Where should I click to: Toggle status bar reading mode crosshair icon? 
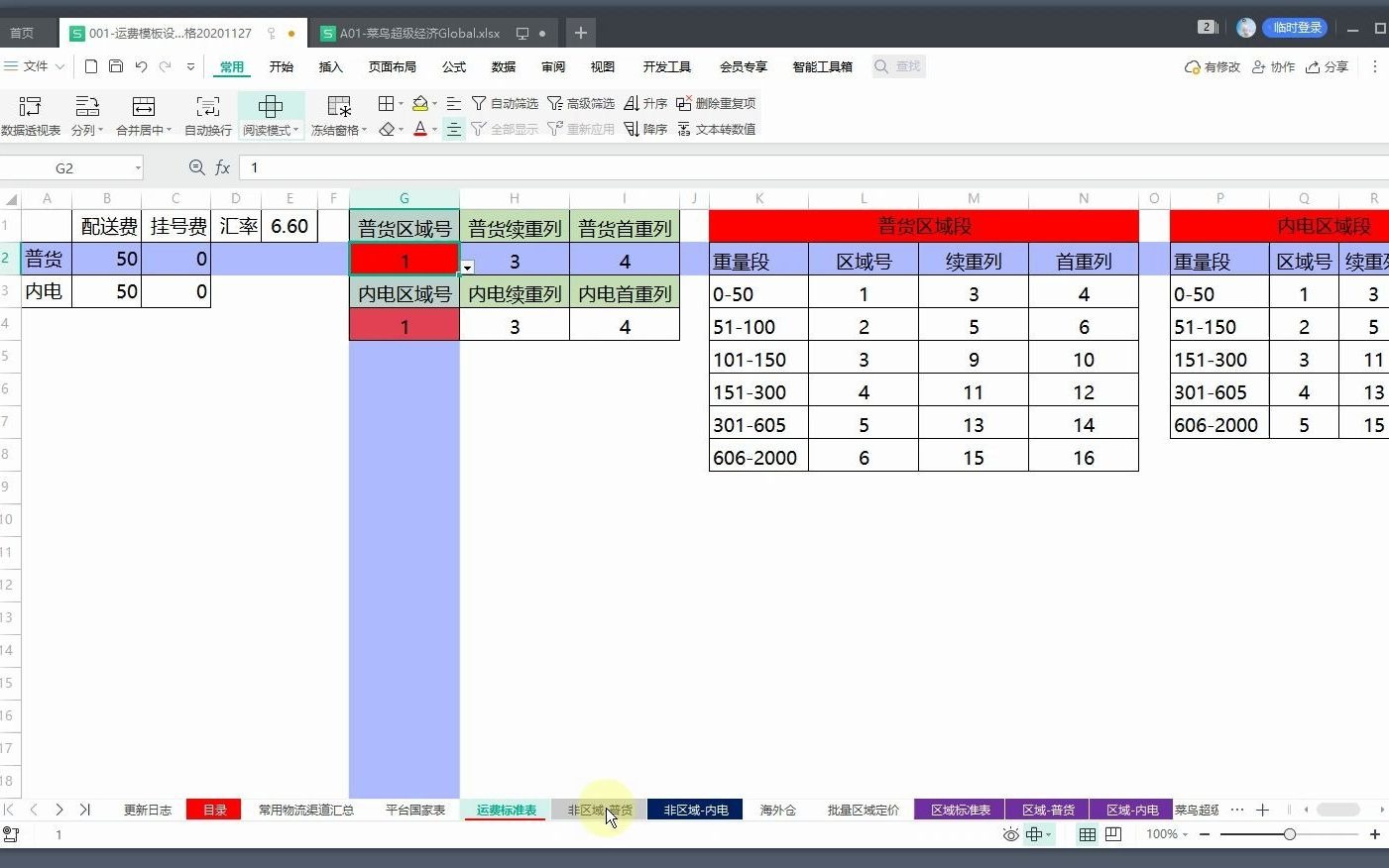(x=1034, y=834)
